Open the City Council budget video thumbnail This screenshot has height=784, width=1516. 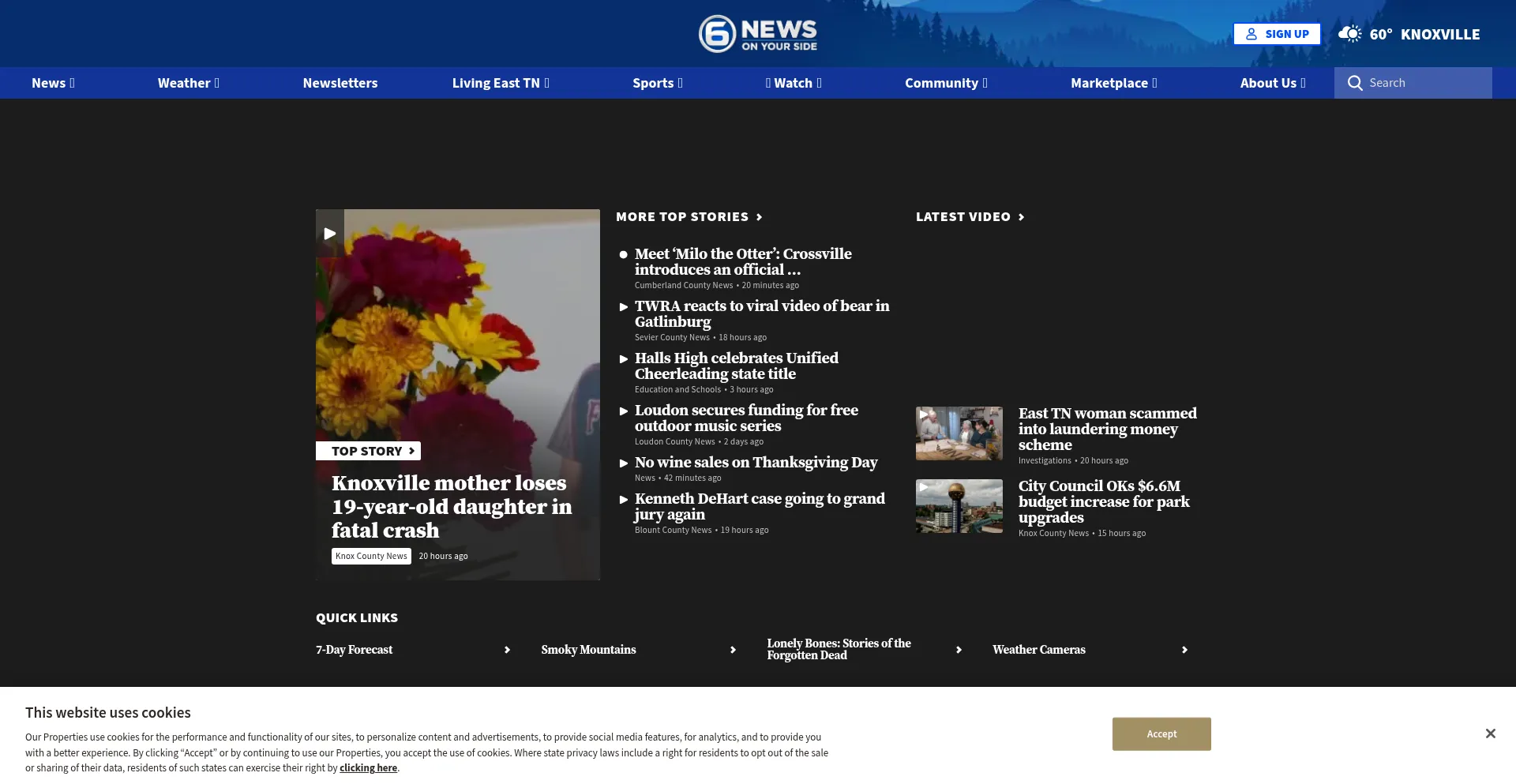[x=959, y=506]
